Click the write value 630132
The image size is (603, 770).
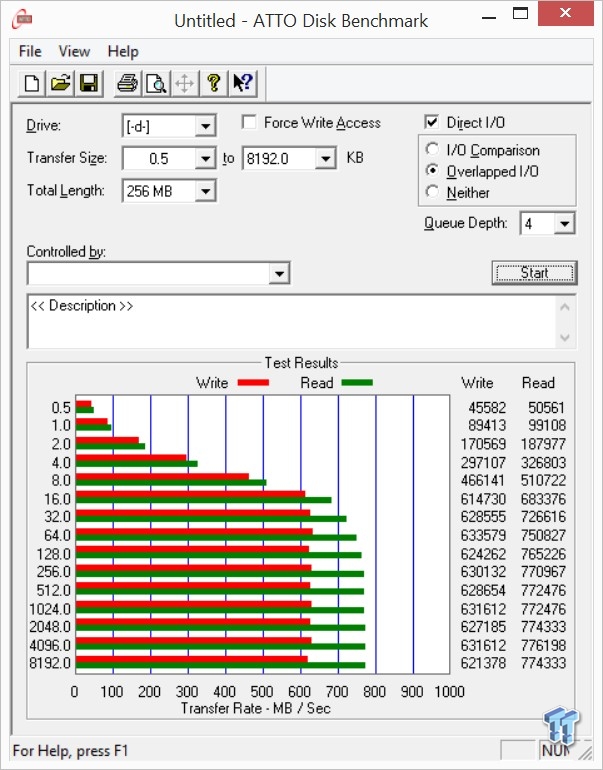pyautogui.click(x=483, y=572)
